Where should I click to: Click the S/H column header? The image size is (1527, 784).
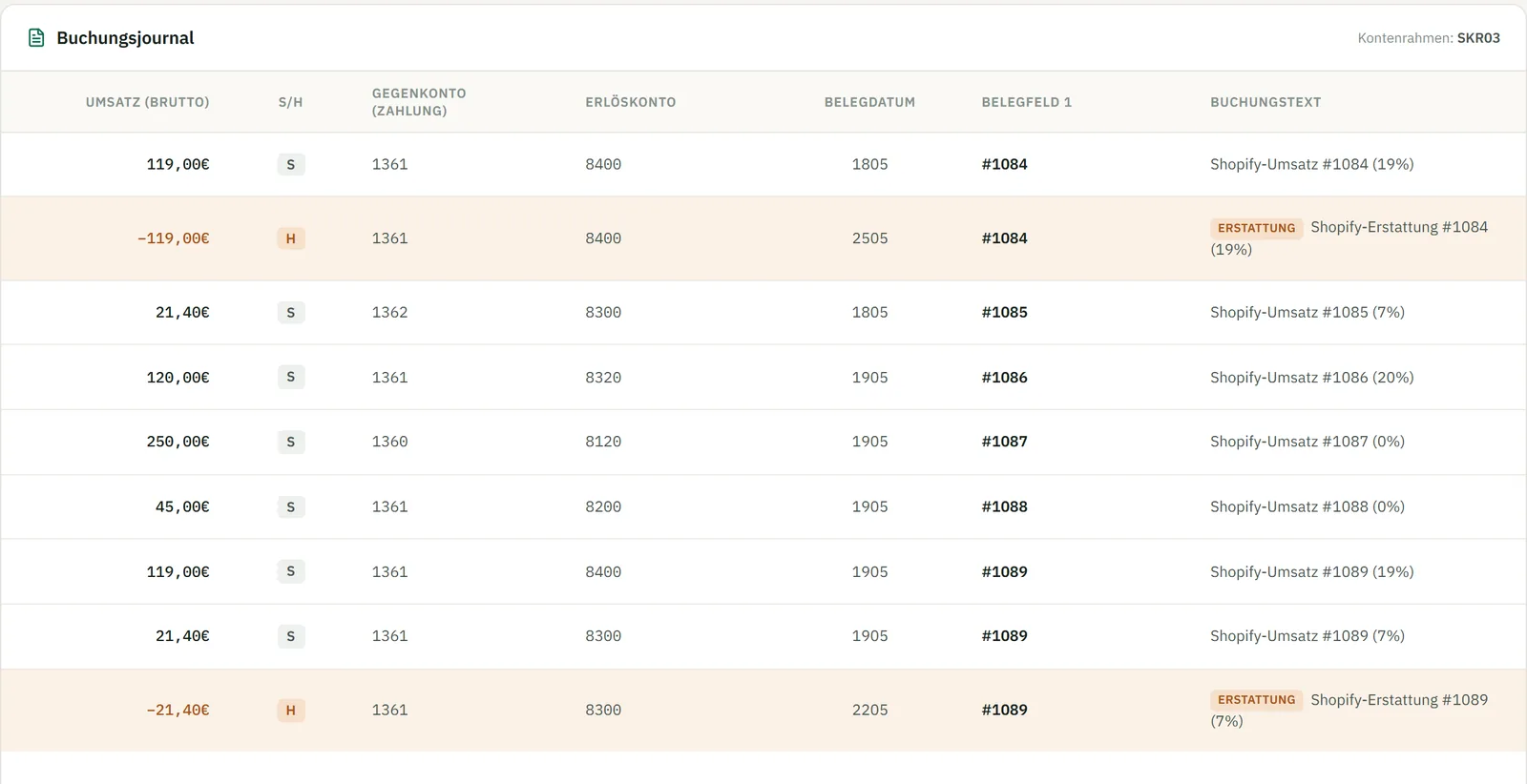tap(291, 102)
